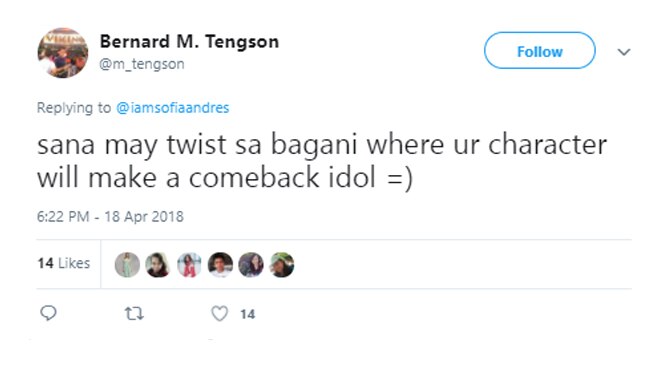Retweet this tweet using the retweet icon
The image size is (660, 368).
(134, 314)
